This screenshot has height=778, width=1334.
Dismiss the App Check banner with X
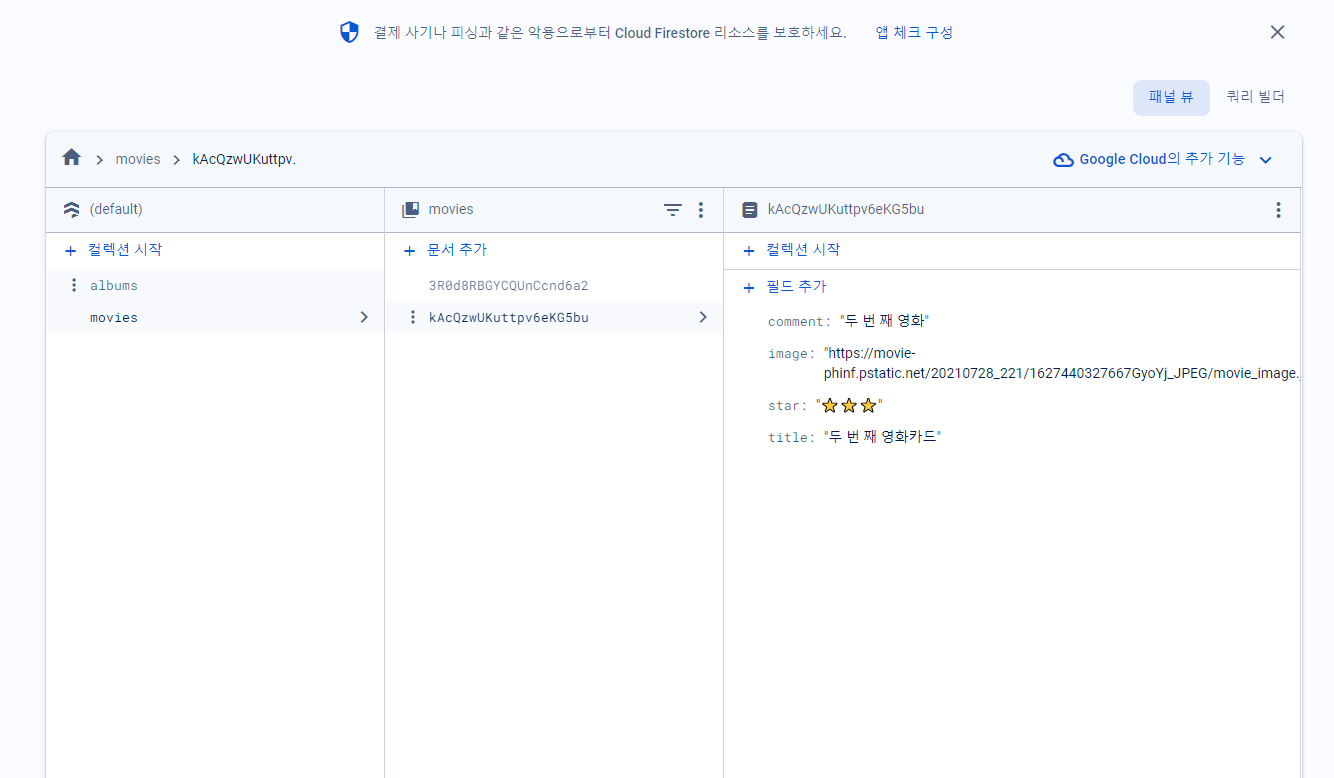tap(1277, 32)
